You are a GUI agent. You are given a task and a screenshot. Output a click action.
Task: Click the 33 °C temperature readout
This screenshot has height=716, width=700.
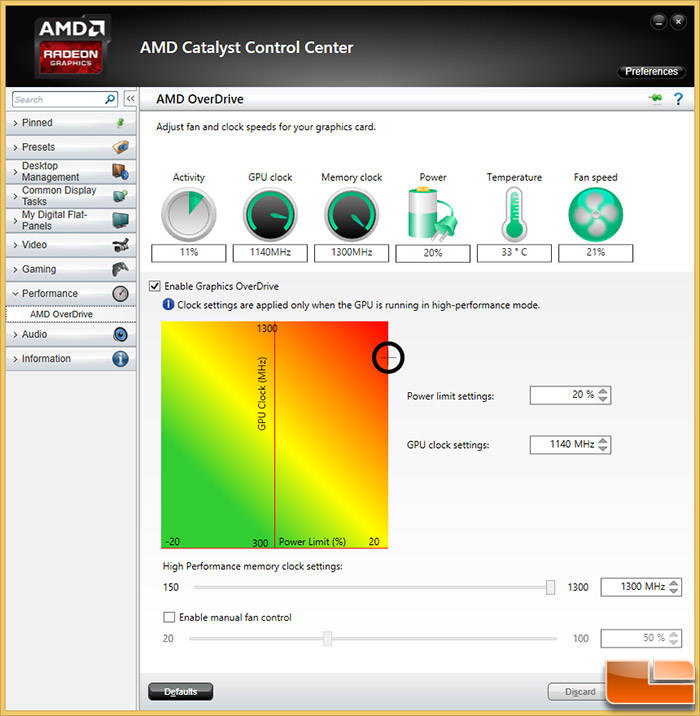tap(514, 253)
